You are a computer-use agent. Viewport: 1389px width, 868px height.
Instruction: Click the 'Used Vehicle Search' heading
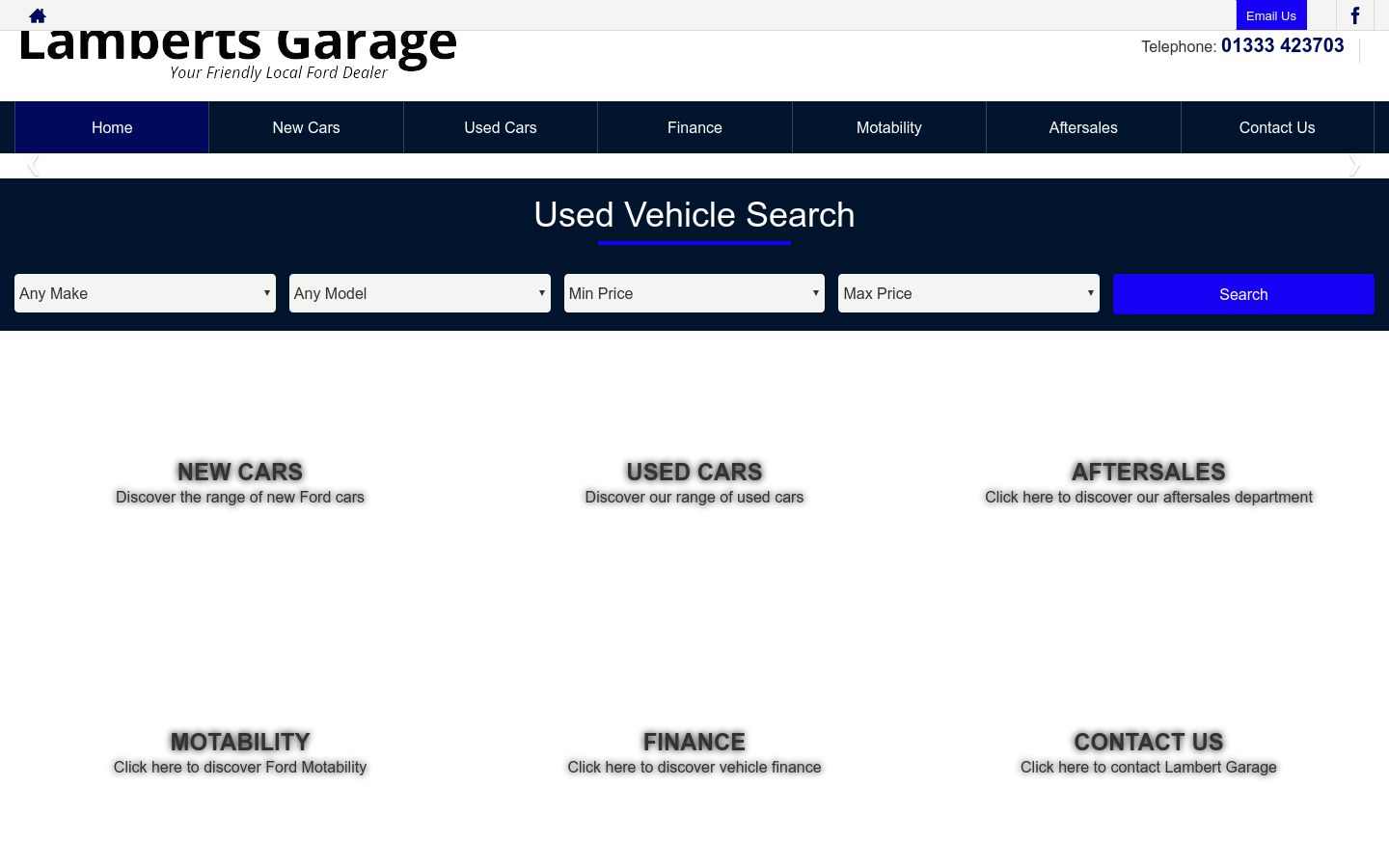(694, 215)
